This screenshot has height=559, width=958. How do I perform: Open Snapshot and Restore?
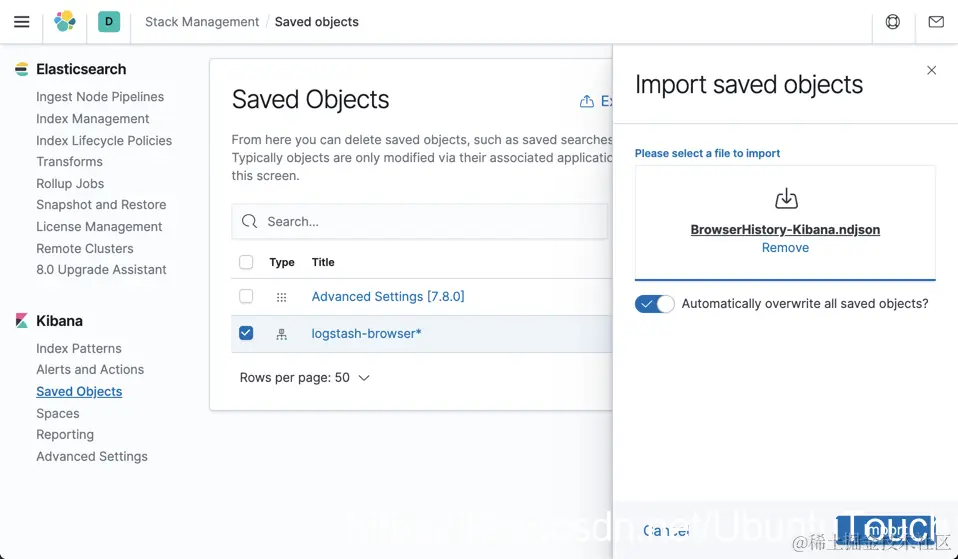point(101,205)
